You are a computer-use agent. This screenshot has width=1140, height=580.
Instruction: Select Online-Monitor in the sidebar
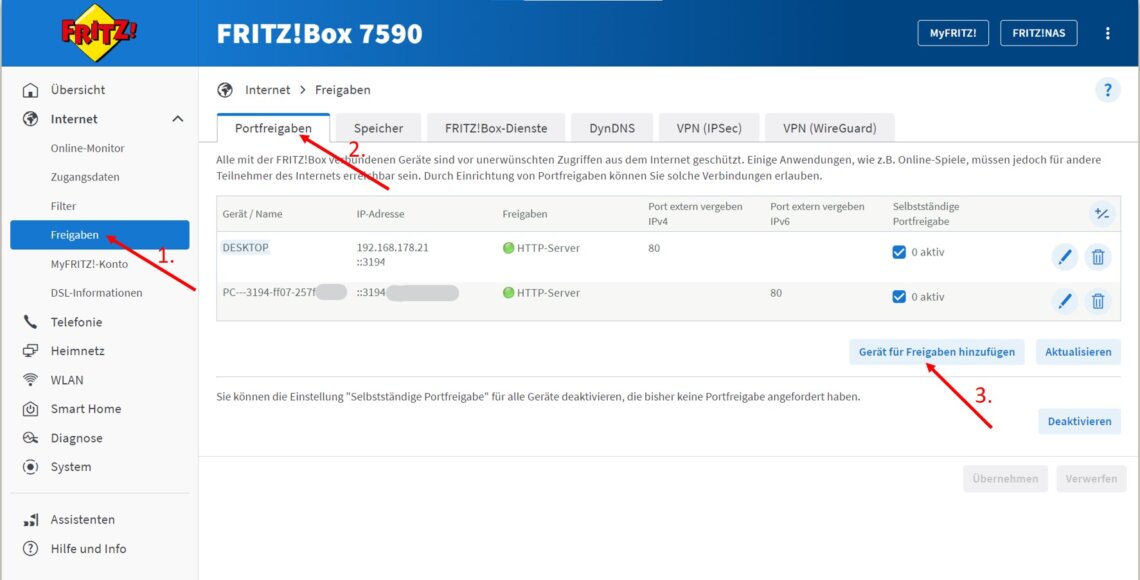point(88,148)
